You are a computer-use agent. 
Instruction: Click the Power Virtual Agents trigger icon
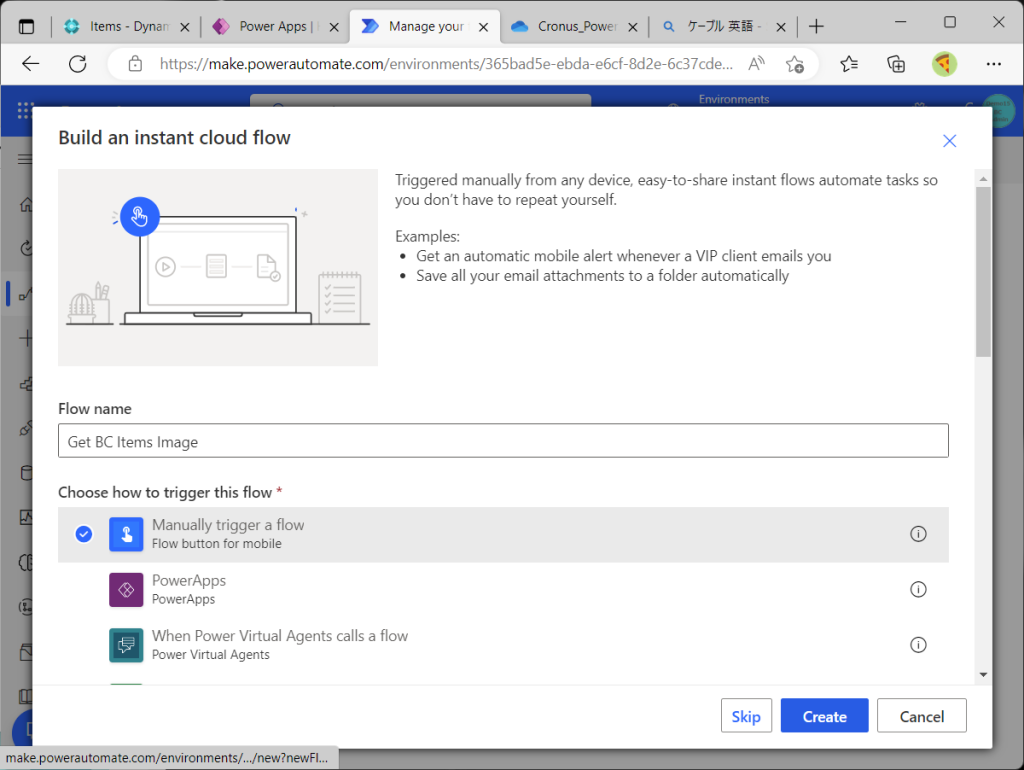(x=126, y=645)
